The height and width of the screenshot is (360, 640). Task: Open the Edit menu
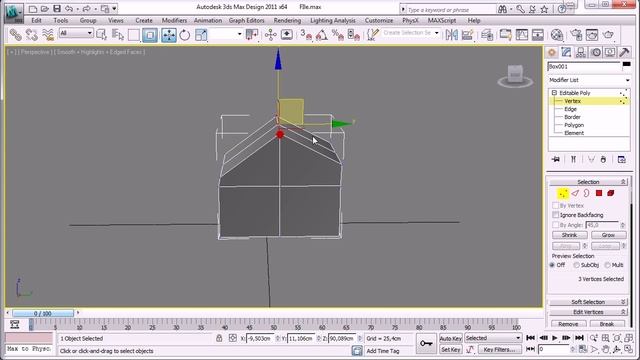point(36,20)
